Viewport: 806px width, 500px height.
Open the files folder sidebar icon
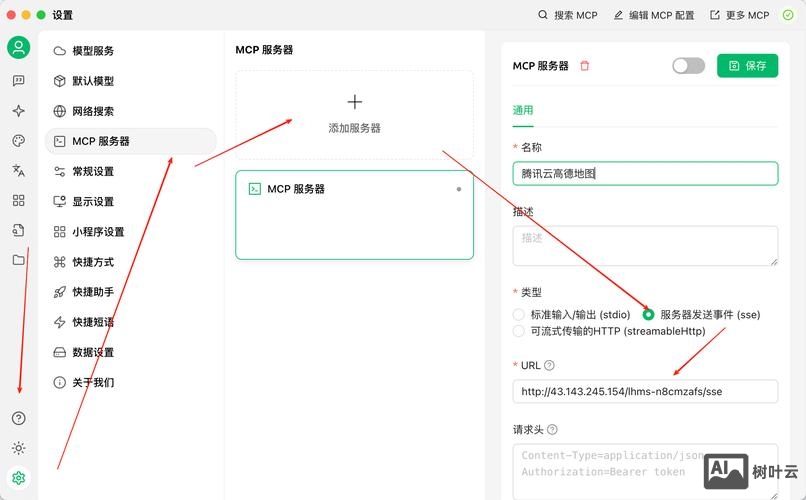pos(19,260)
